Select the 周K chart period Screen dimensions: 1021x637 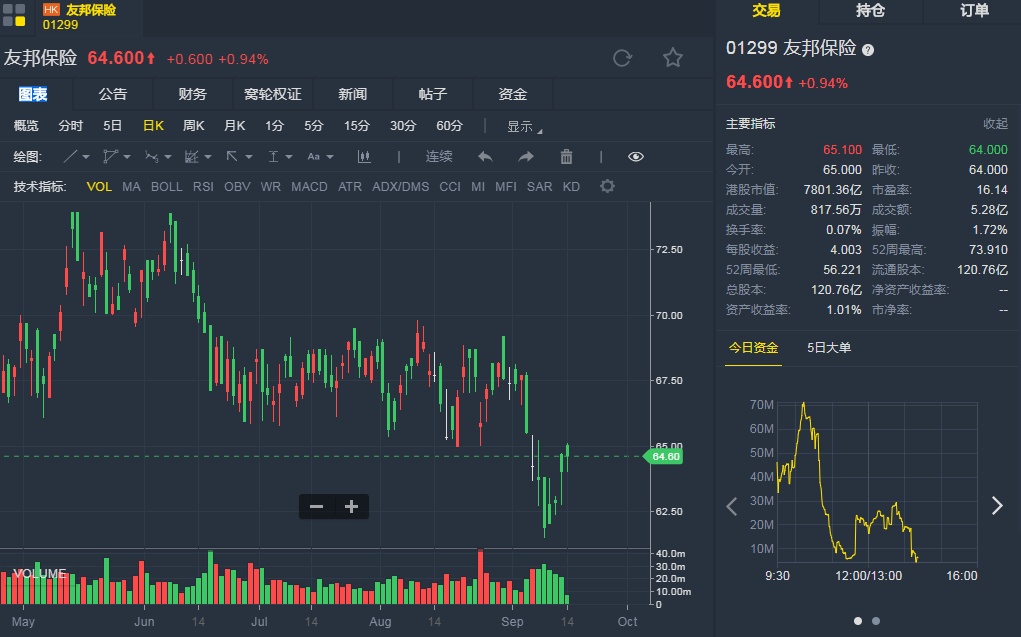[x=193, y=126]
